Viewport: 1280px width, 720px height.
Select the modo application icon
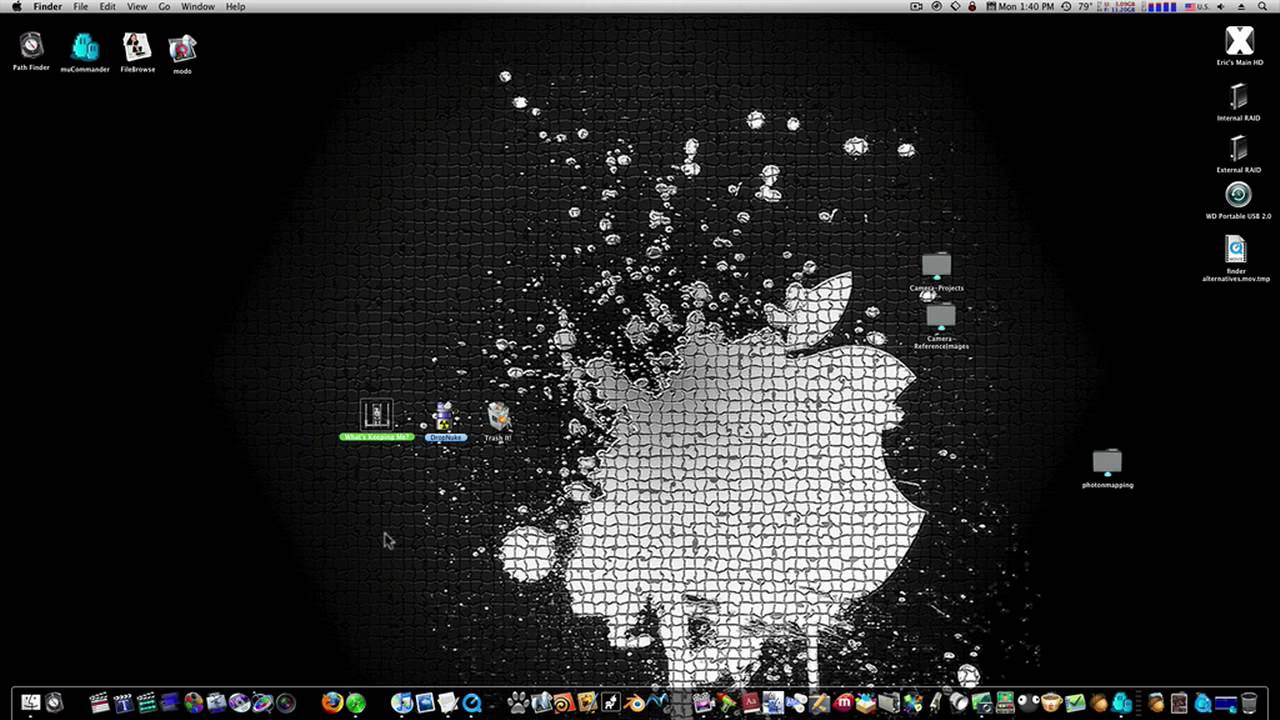(182, 49)
